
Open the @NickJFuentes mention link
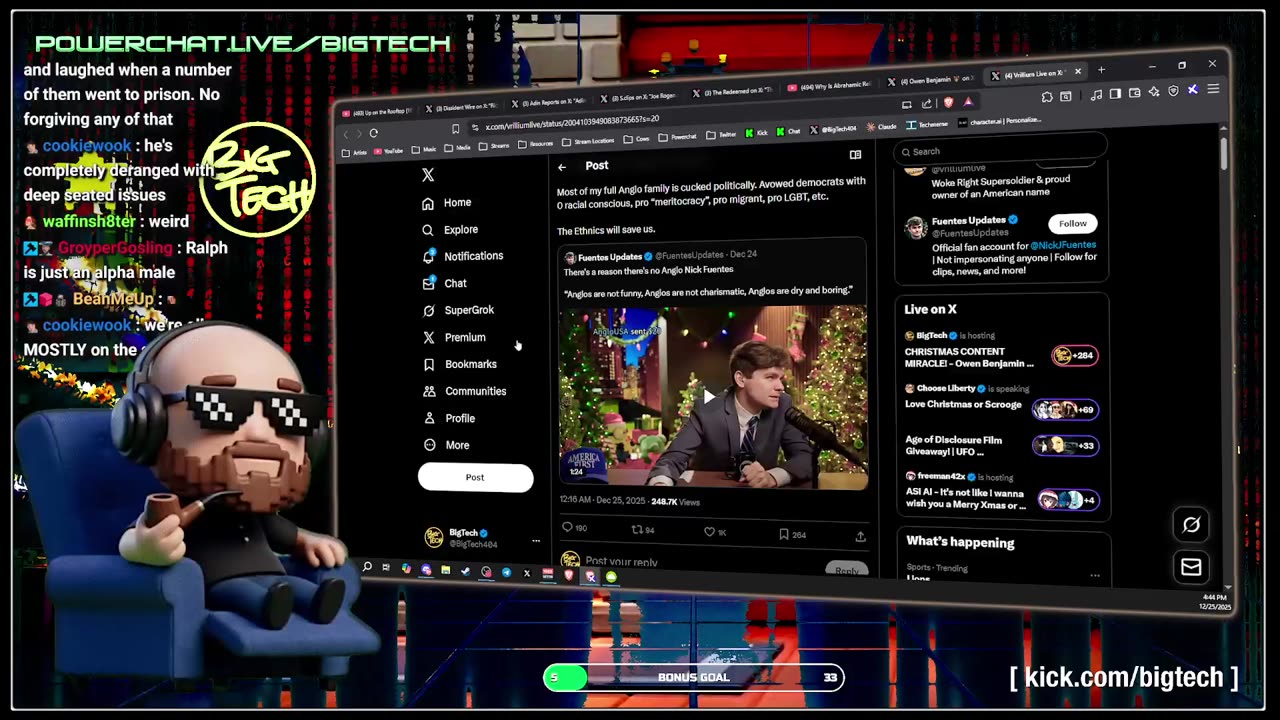click(x=1064, y=245)
